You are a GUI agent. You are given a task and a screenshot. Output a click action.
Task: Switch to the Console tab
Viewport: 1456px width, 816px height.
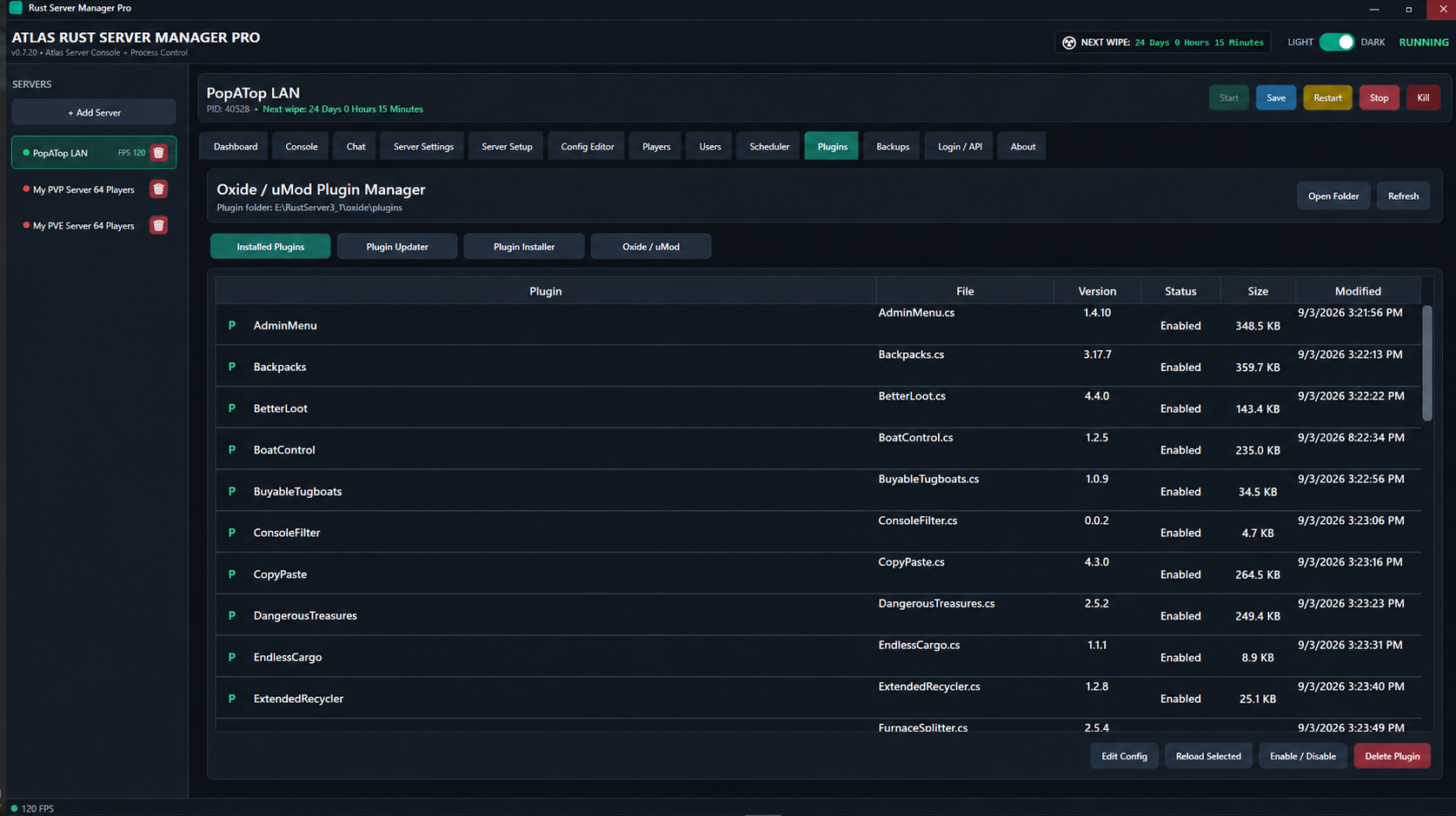pyautogui.click(x=302, y=147)
